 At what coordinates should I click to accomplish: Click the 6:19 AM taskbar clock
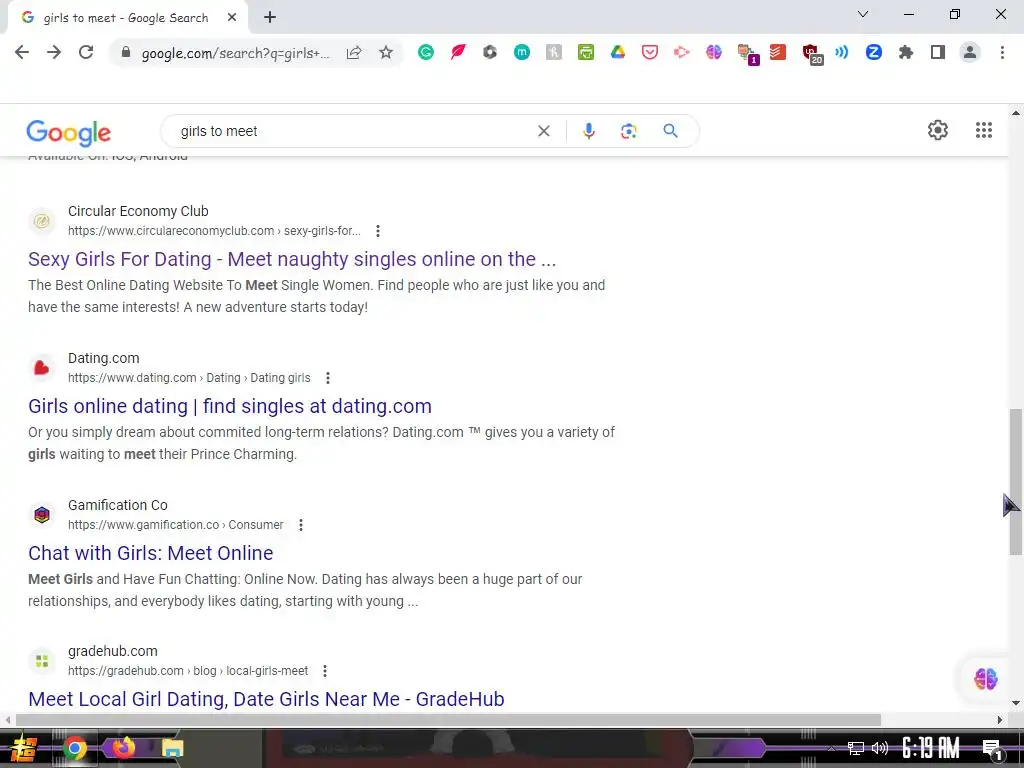(931, 748)
